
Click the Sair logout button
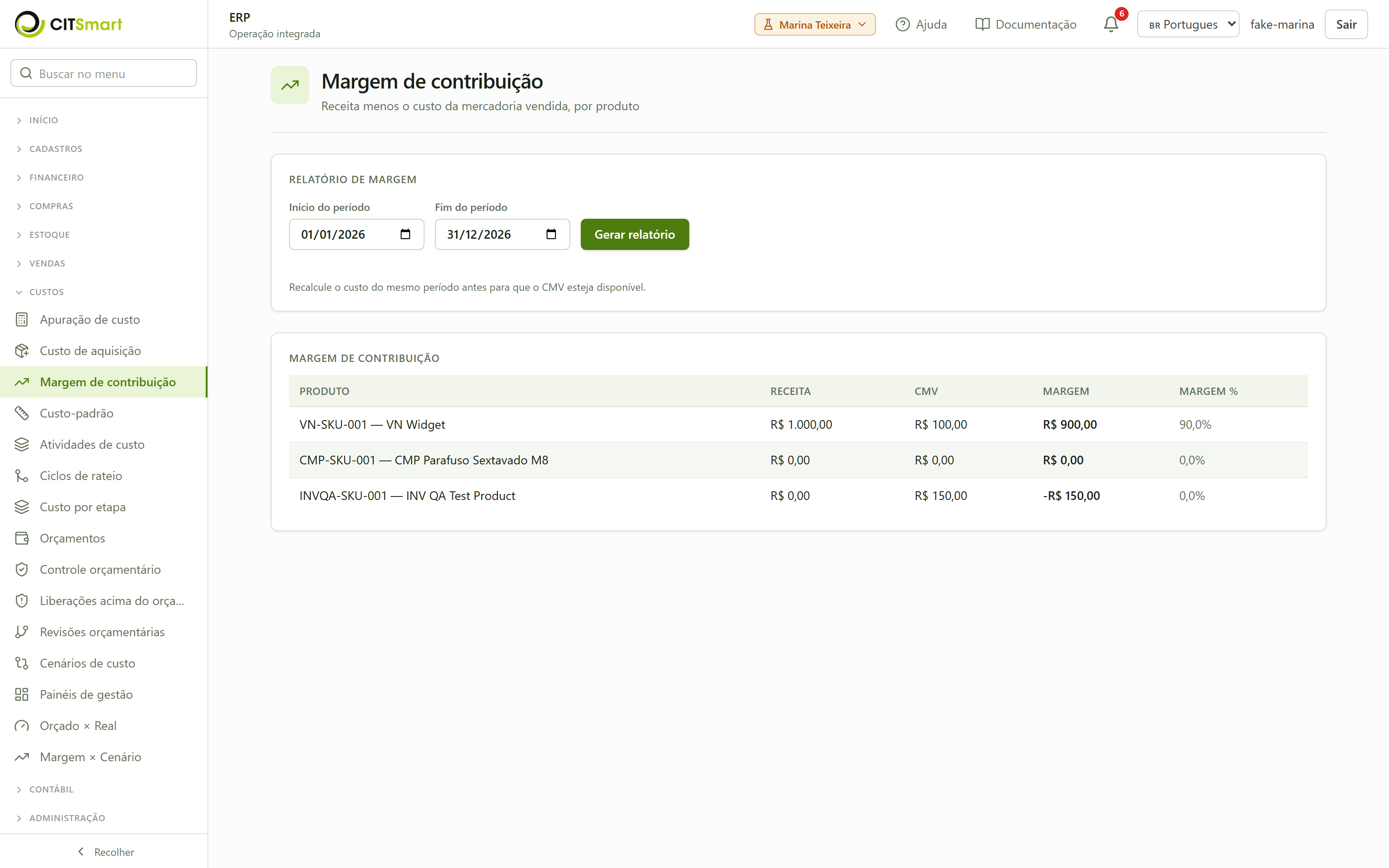point(1346,24)
